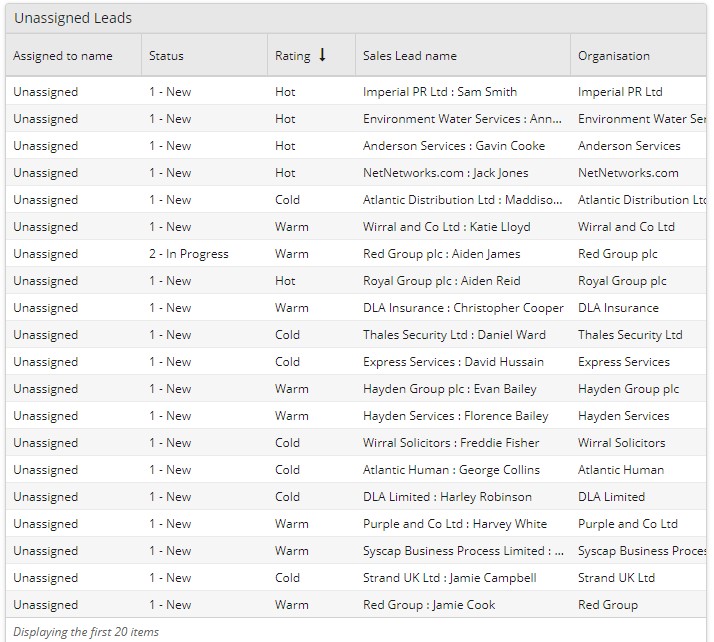Click Cold rating in Atlantic Distribution row

point(287,200)
